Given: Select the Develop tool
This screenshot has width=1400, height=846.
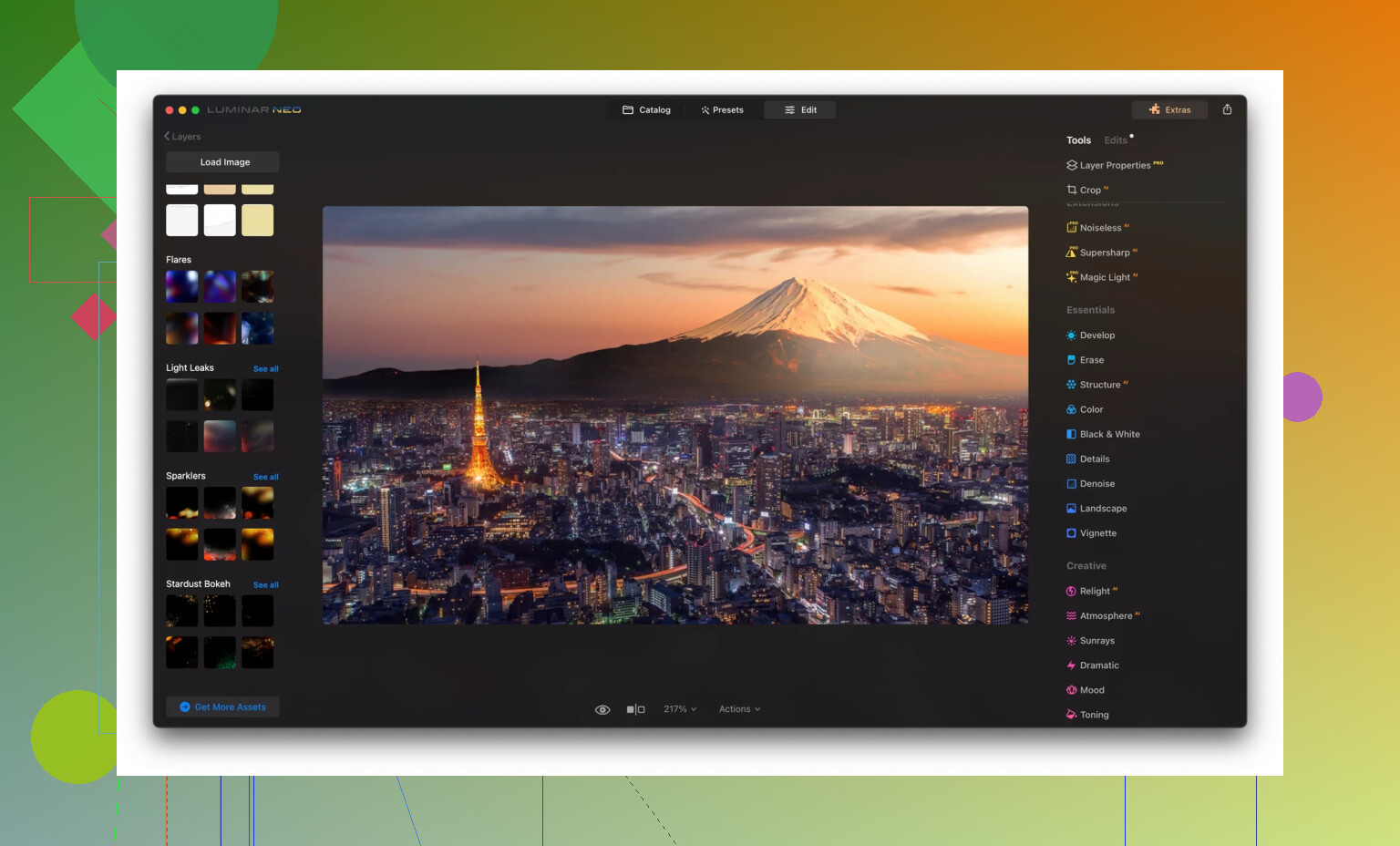Looking at the screenshot, I should pos(1096,335).
